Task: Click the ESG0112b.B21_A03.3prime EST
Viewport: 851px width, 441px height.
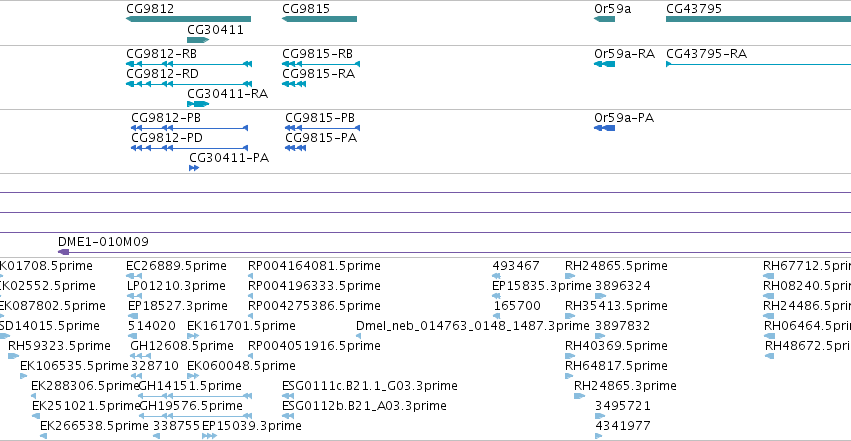Action: pyautogui.click(x=288, y=416)
